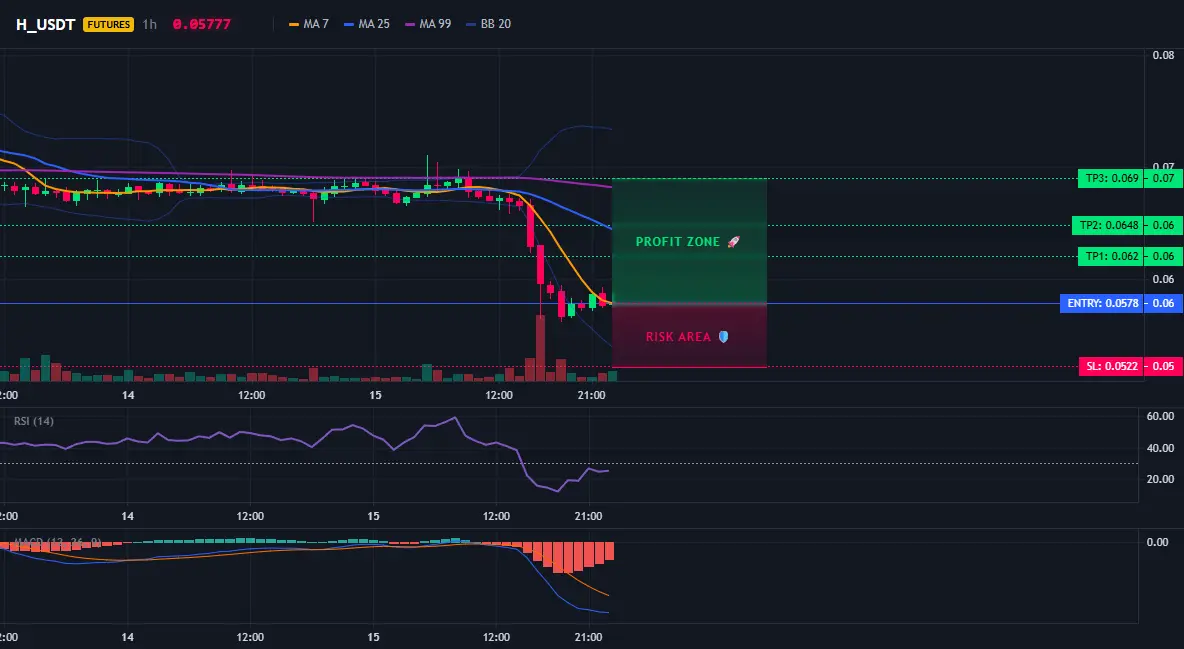This screenshot has width=1184, height=649.
Task: Click the SL: 0.0522 stop loss label
Action: tap(1110, 366)
